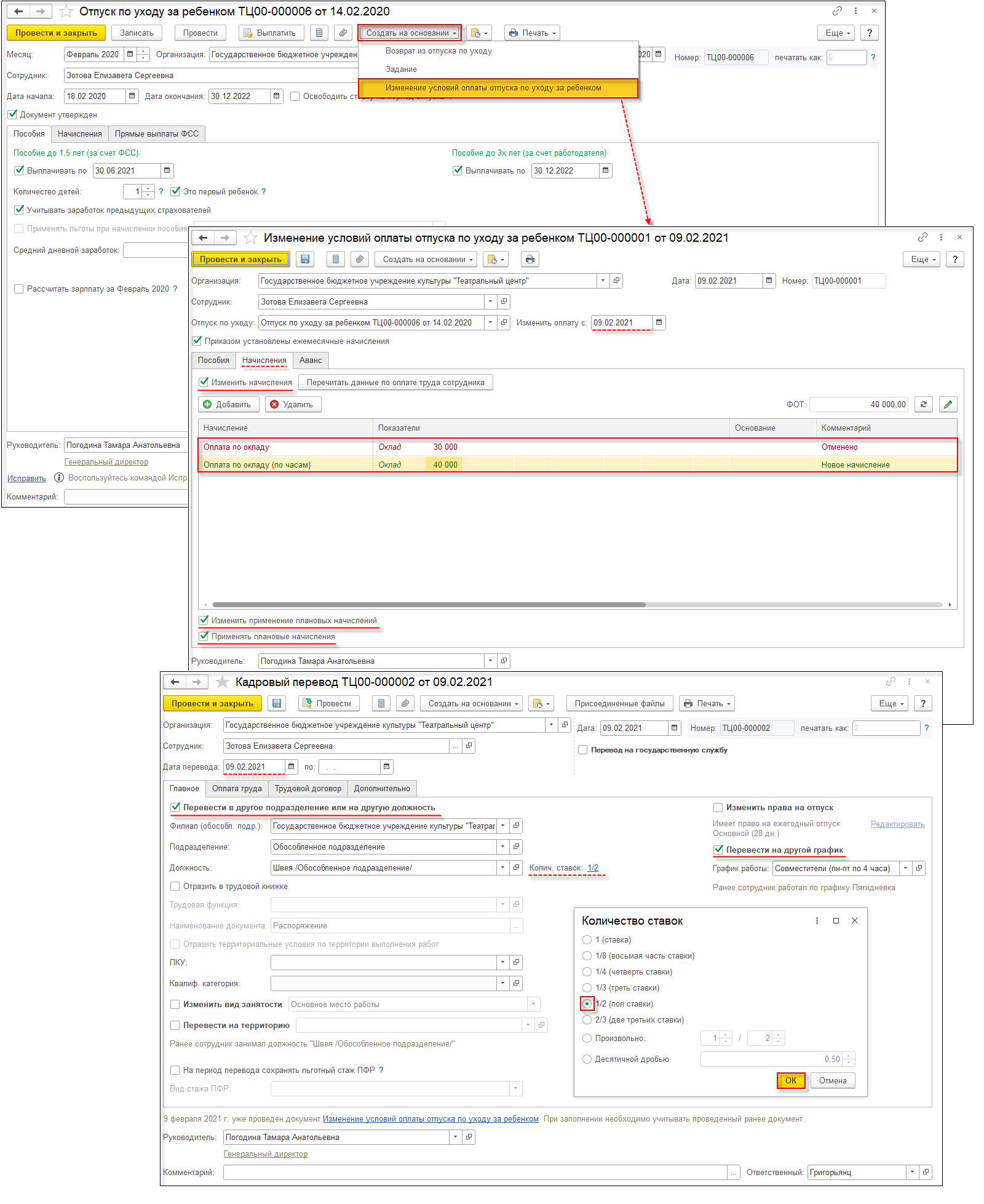The image size is (984, 1204).
Task: Toggle Перевести на другой график checkbox
Action: tap(718, 850)
